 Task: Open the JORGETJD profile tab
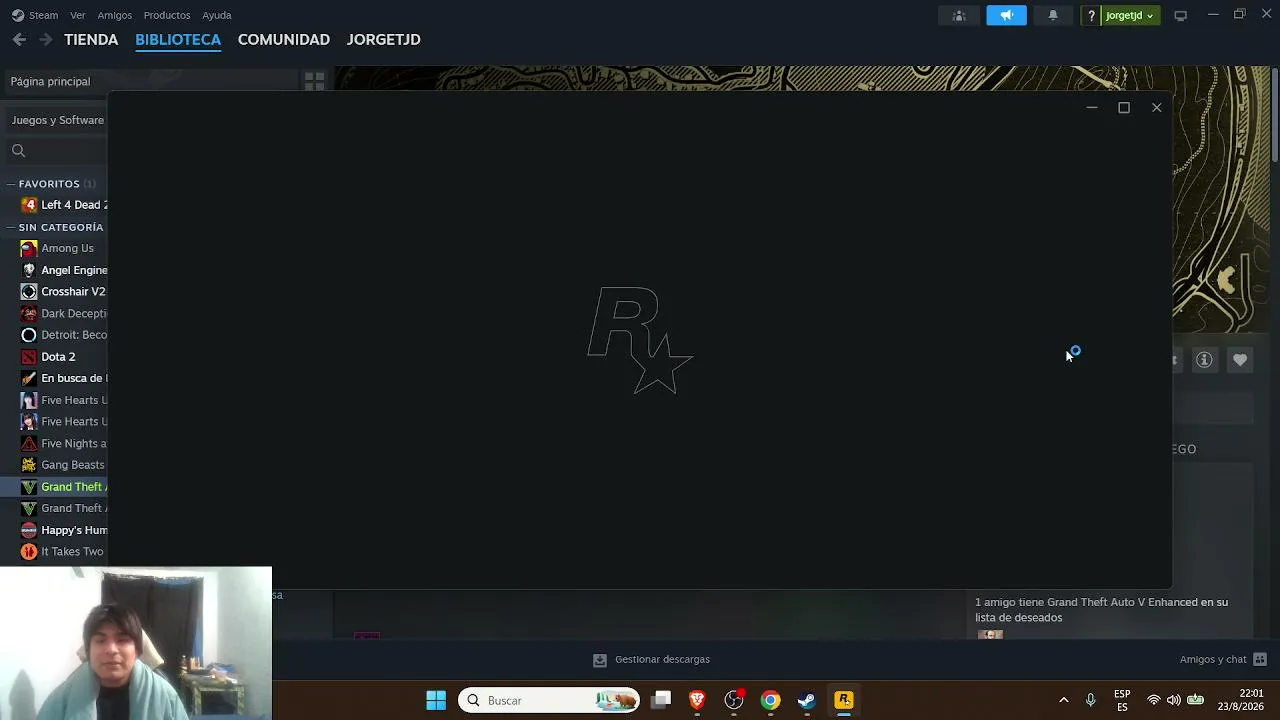pos(384,40)
